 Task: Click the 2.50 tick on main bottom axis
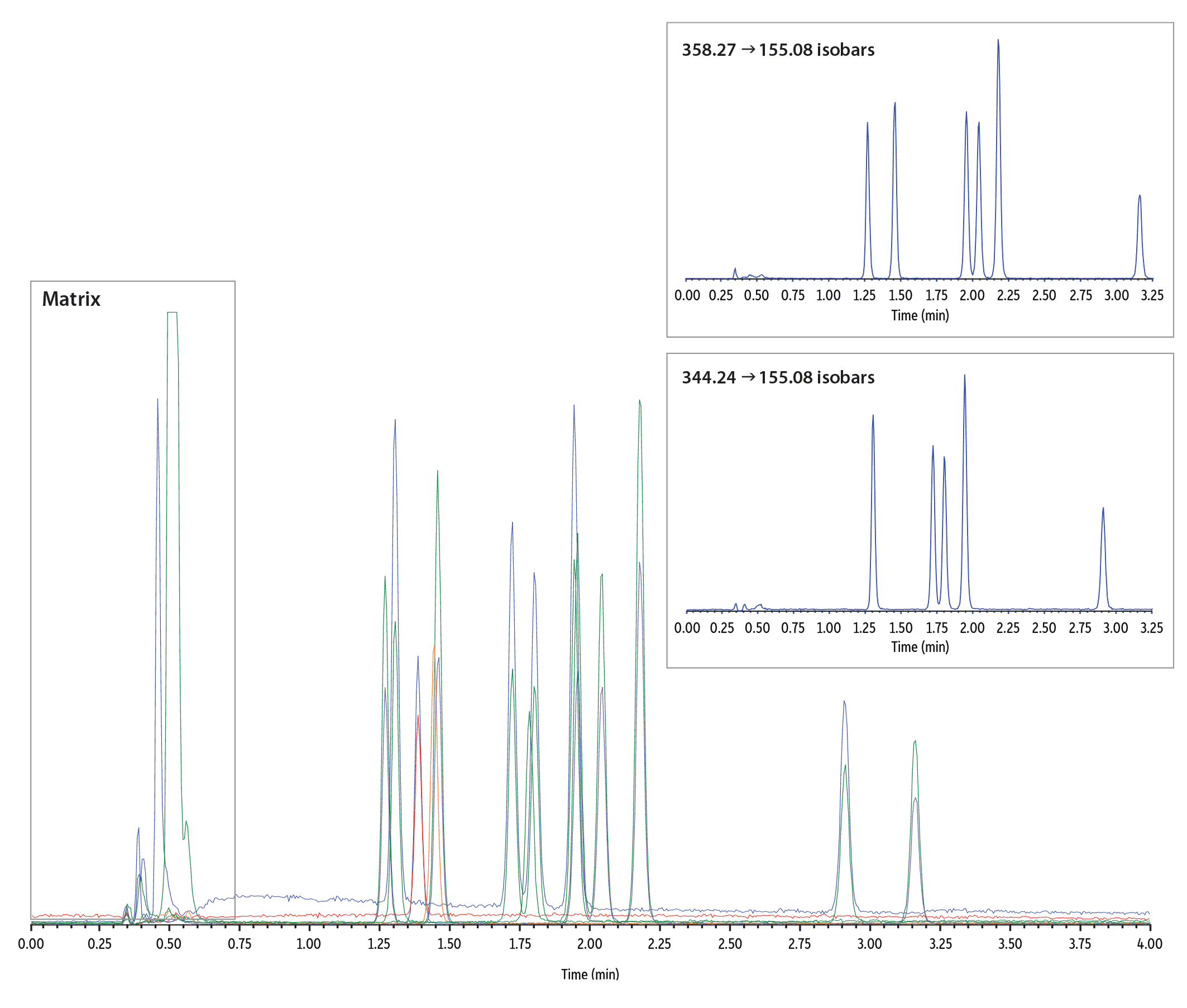point(730,943)
